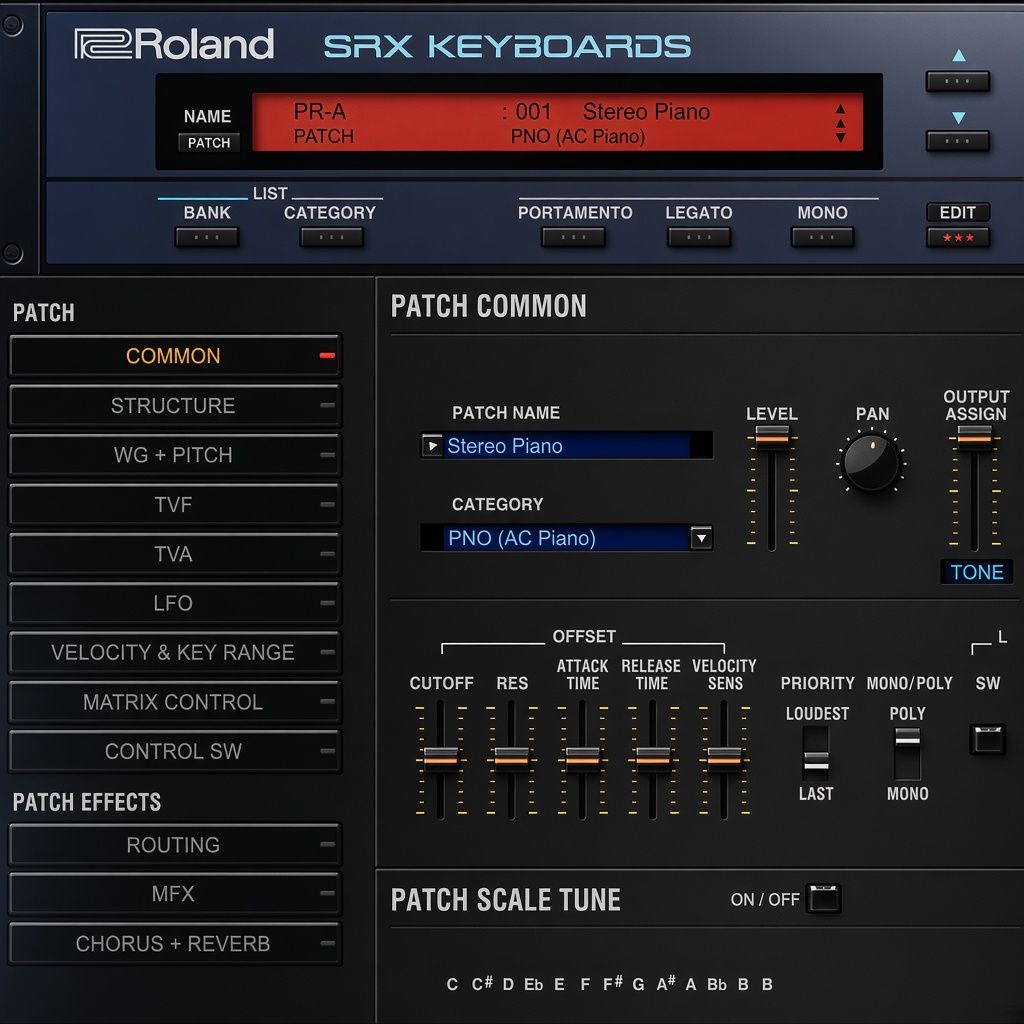Click the TONE output assign value

click(x=977, y=572)
